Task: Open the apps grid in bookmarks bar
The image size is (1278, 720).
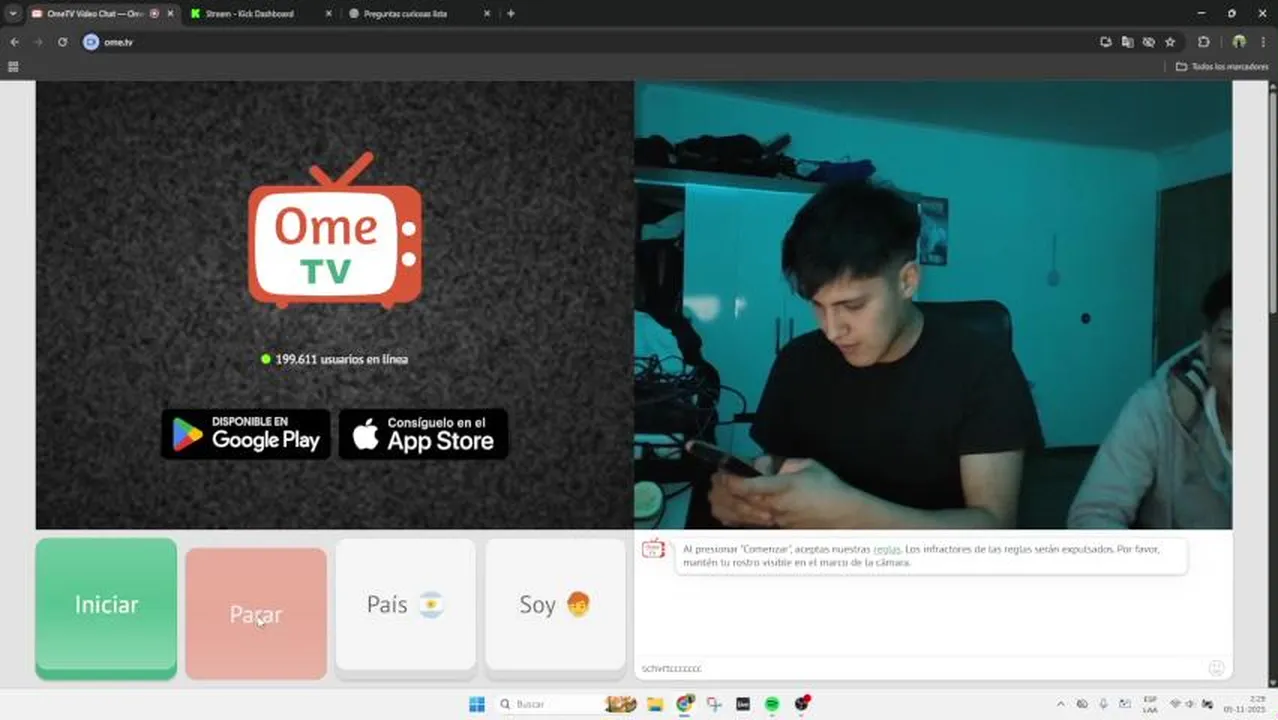Action: (x=13, y=67)
